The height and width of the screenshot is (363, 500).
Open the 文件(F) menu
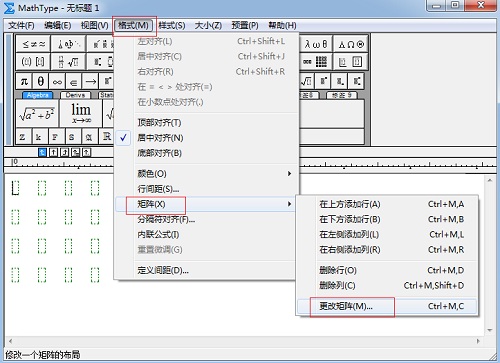tap(21, 25)
